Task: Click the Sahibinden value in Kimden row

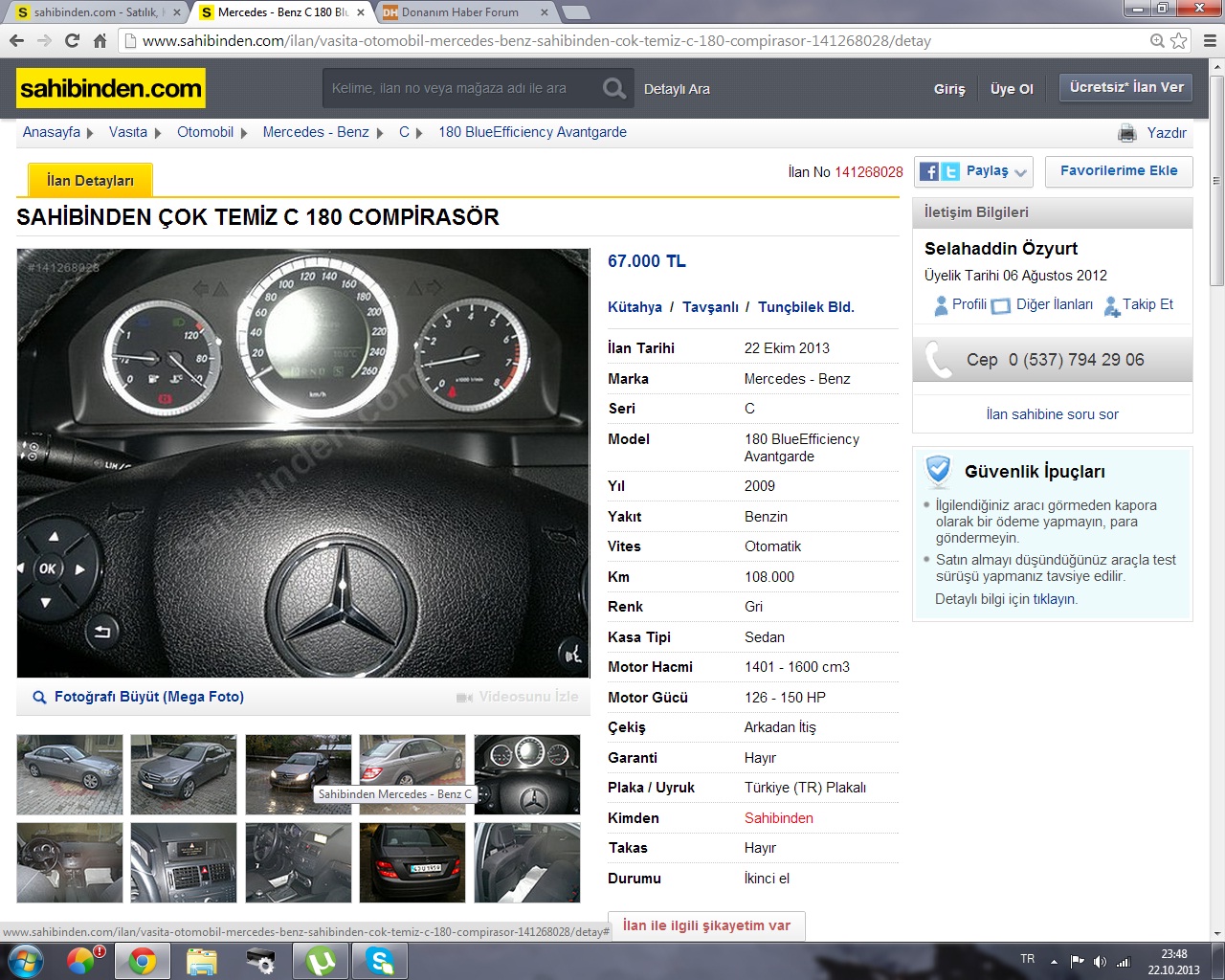Action: 779,818
